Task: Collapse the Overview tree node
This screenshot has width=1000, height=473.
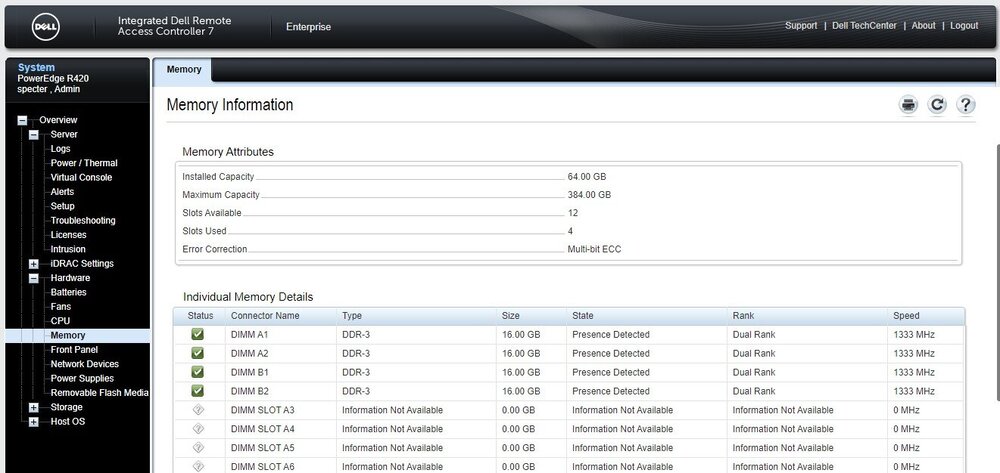Action: click(x=22, y=120)
